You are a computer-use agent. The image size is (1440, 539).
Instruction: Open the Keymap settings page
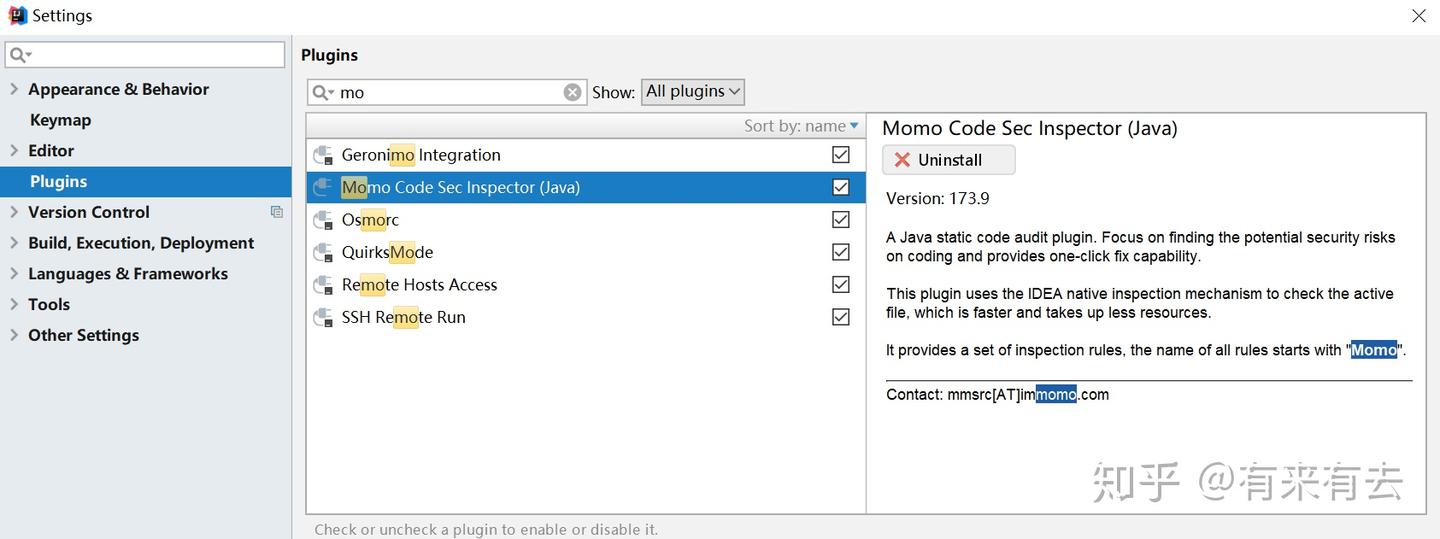(60, 120)
